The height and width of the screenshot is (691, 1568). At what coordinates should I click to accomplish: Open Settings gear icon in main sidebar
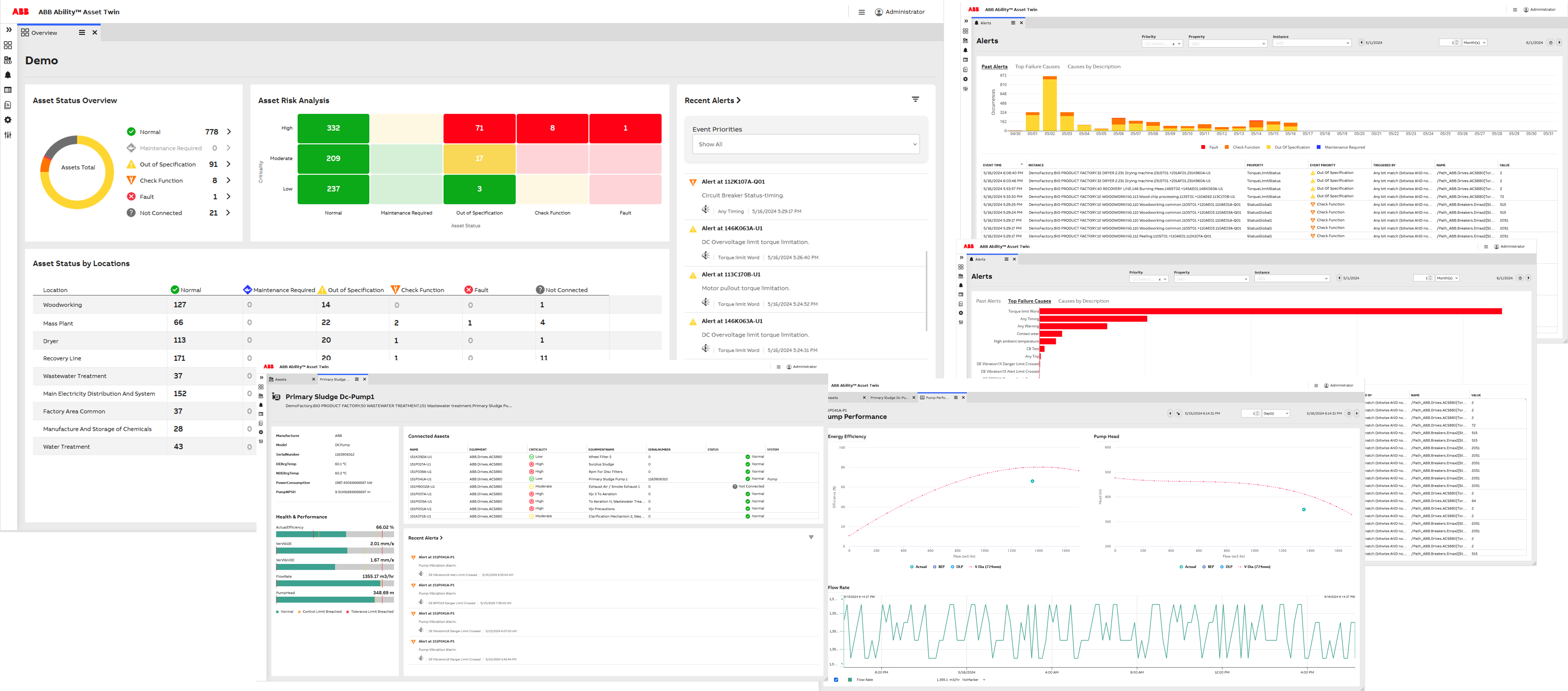pos(8,120)
